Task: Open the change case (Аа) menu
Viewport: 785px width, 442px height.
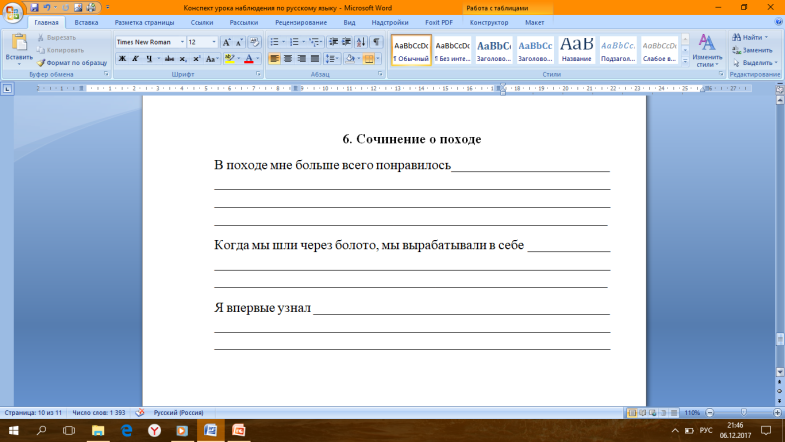Action: 212,59
